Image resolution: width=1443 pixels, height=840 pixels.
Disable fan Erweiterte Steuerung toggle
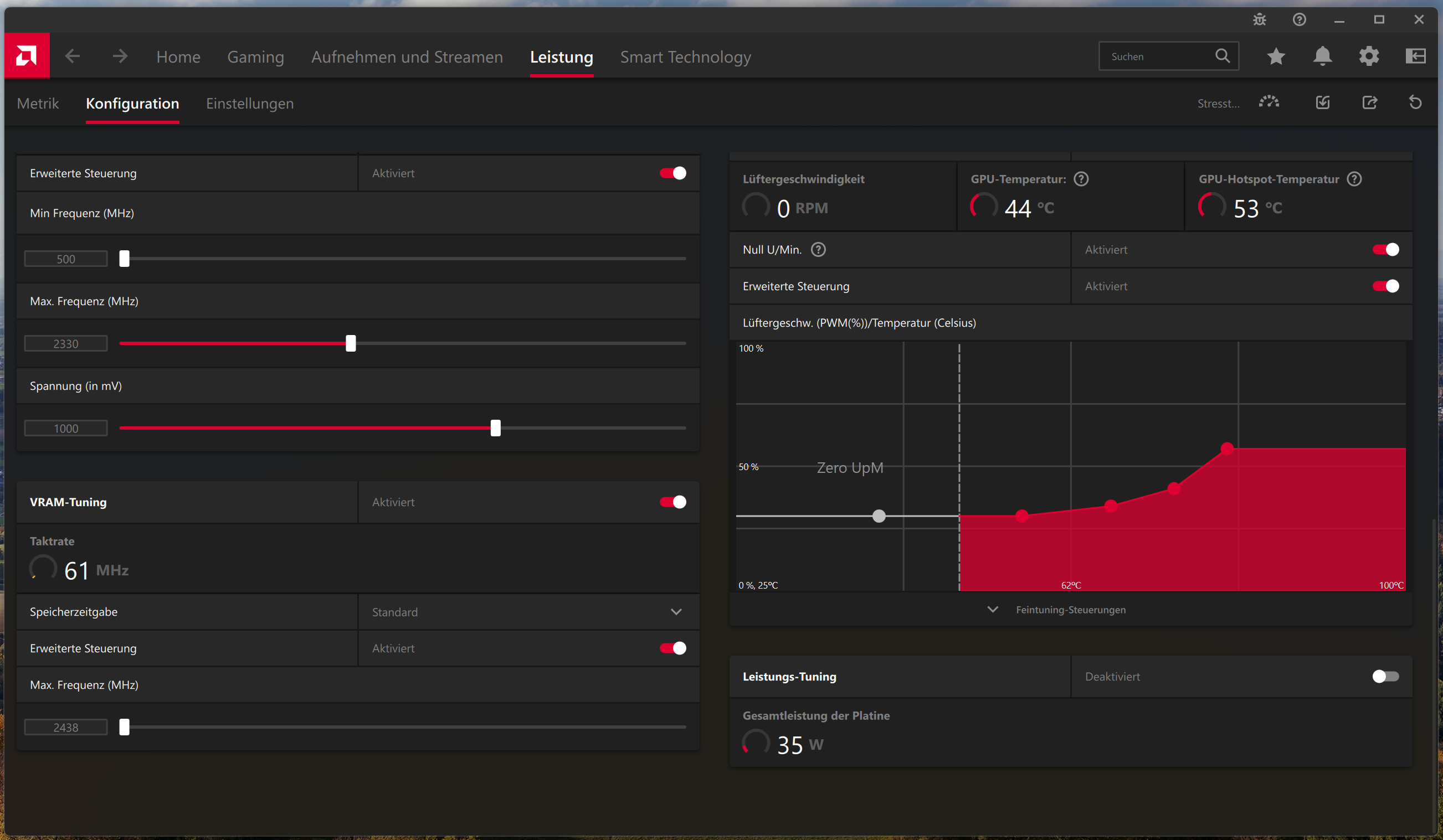click(x=1386, y=286)
